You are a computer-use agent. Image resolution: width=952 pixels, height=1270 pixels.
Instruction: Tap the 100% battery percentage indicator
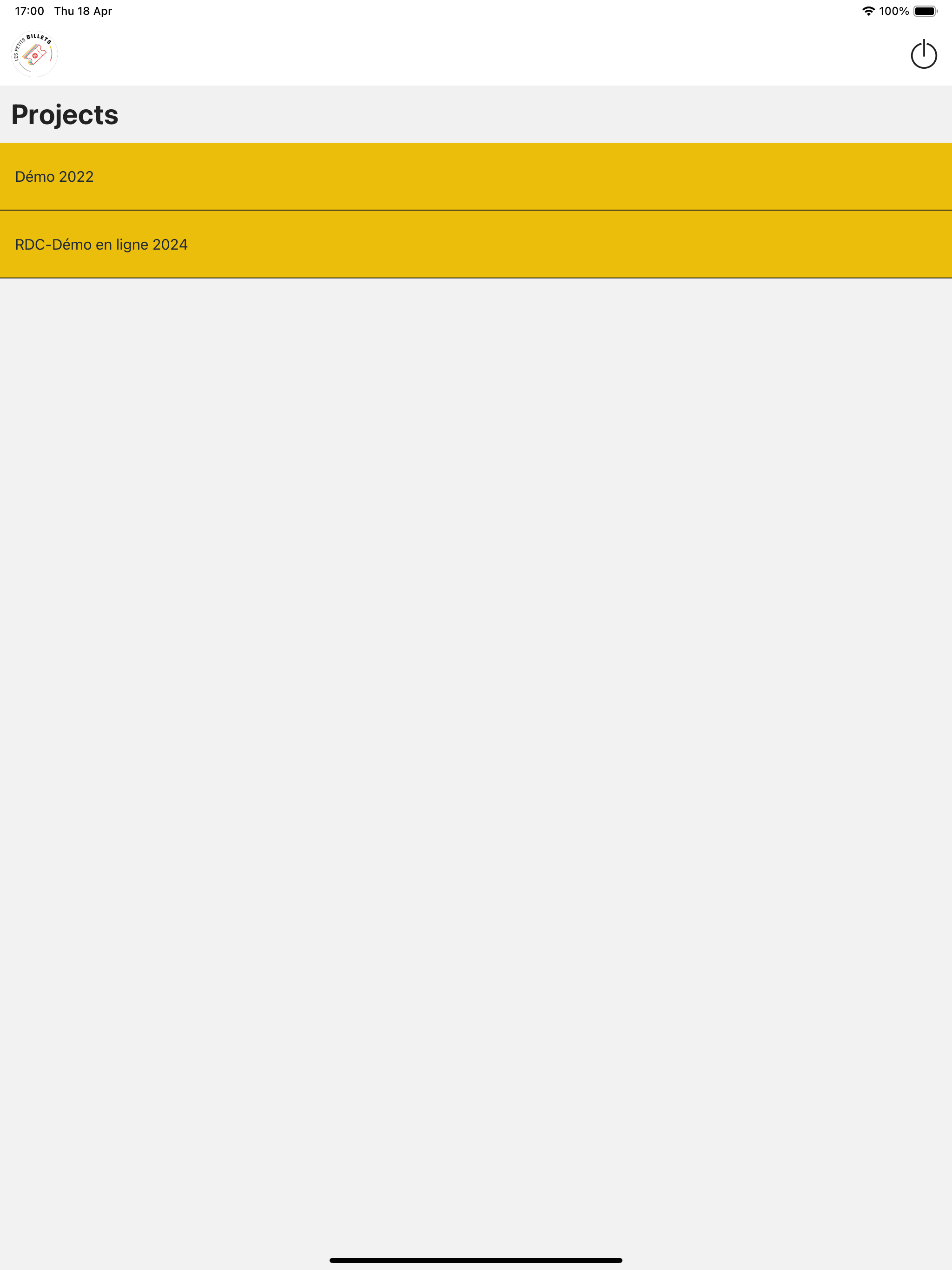point(893,11)
